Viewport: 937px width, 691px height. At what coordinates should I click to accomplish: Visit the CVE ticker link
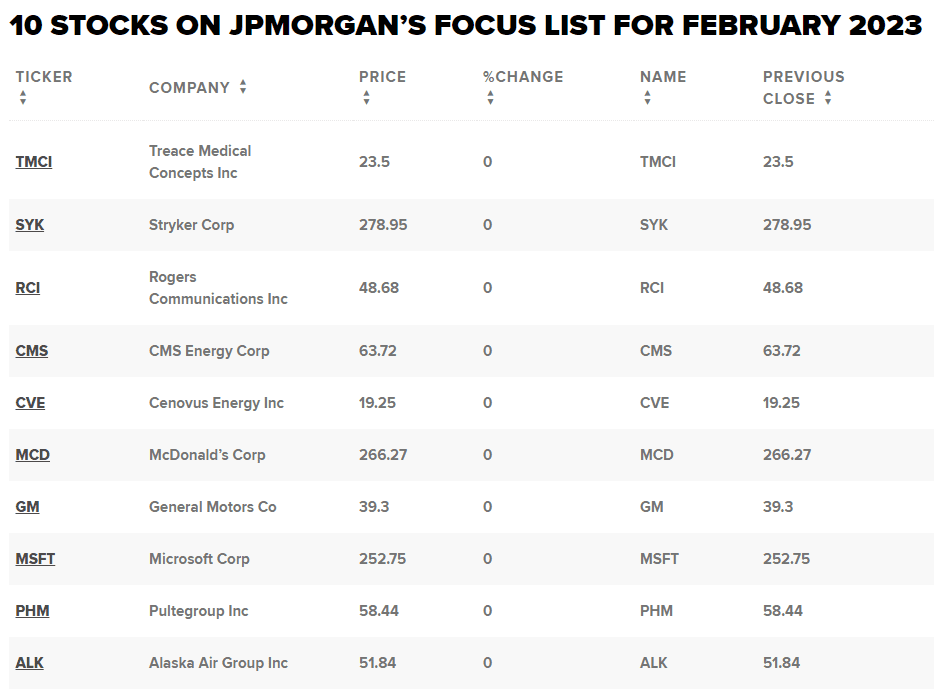(30, 402)
